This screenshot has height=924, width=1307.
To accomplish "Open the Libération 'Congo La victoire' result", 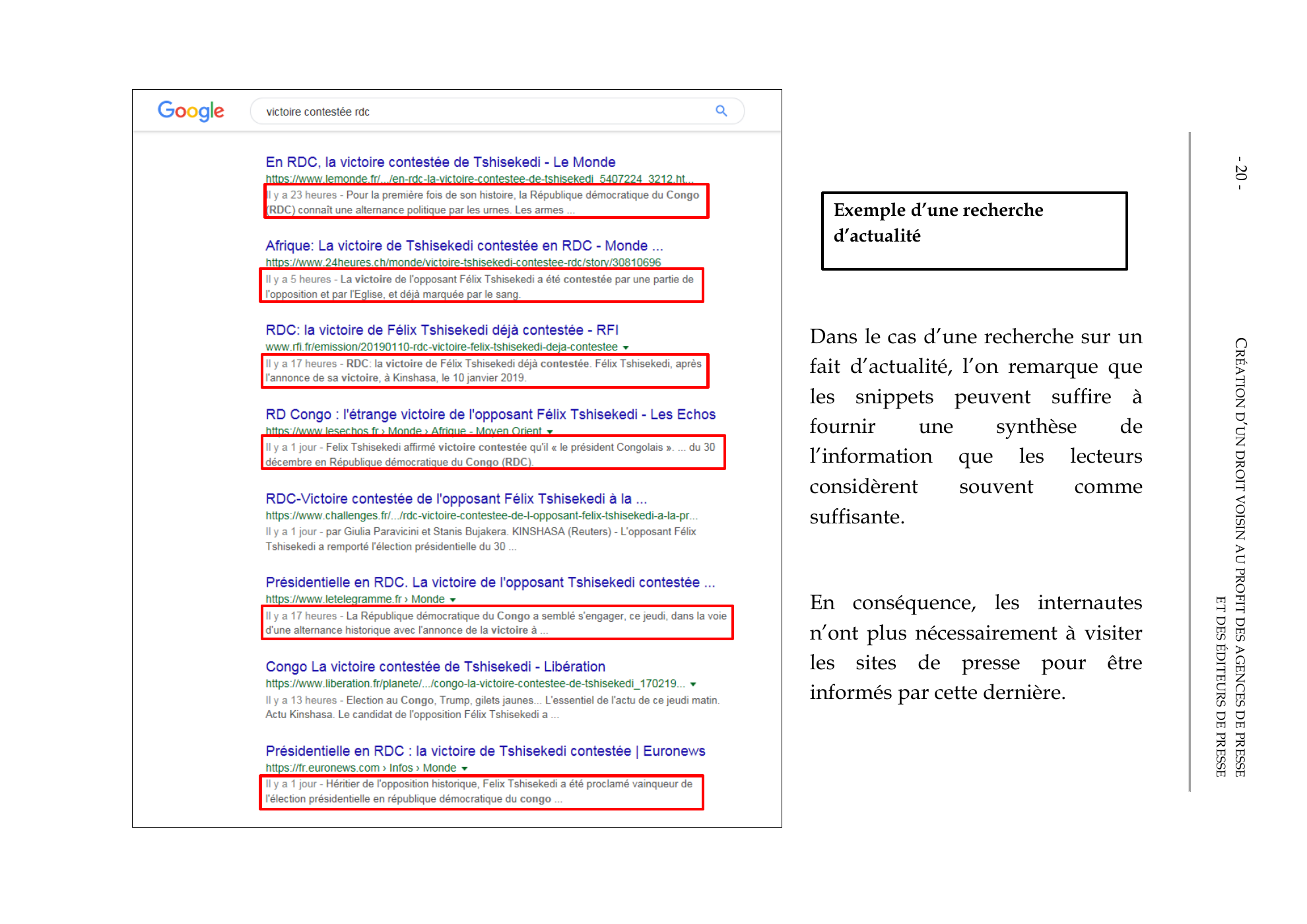I will tap(436, 667).
